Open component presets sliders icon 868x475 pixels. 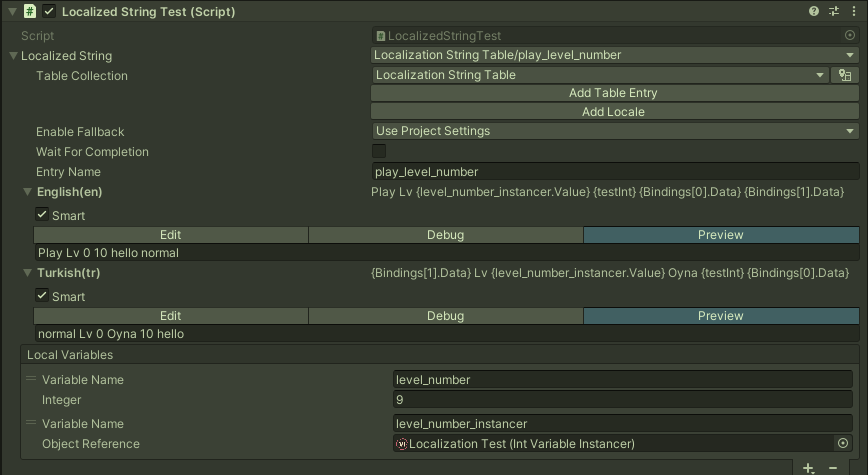click(833, 11)
